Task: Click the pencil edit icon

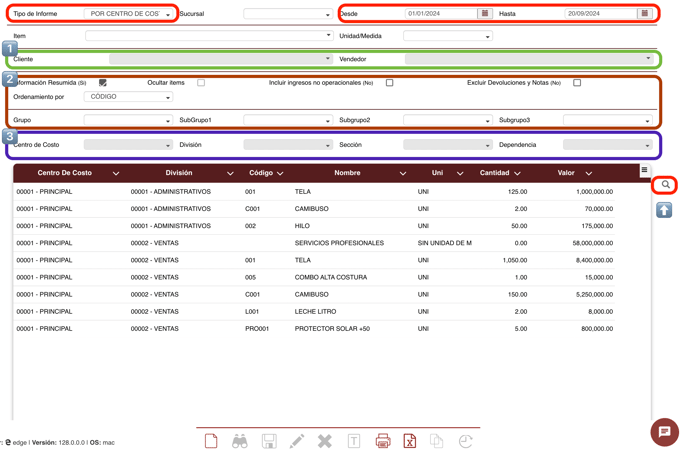Action: click(297, 441)
